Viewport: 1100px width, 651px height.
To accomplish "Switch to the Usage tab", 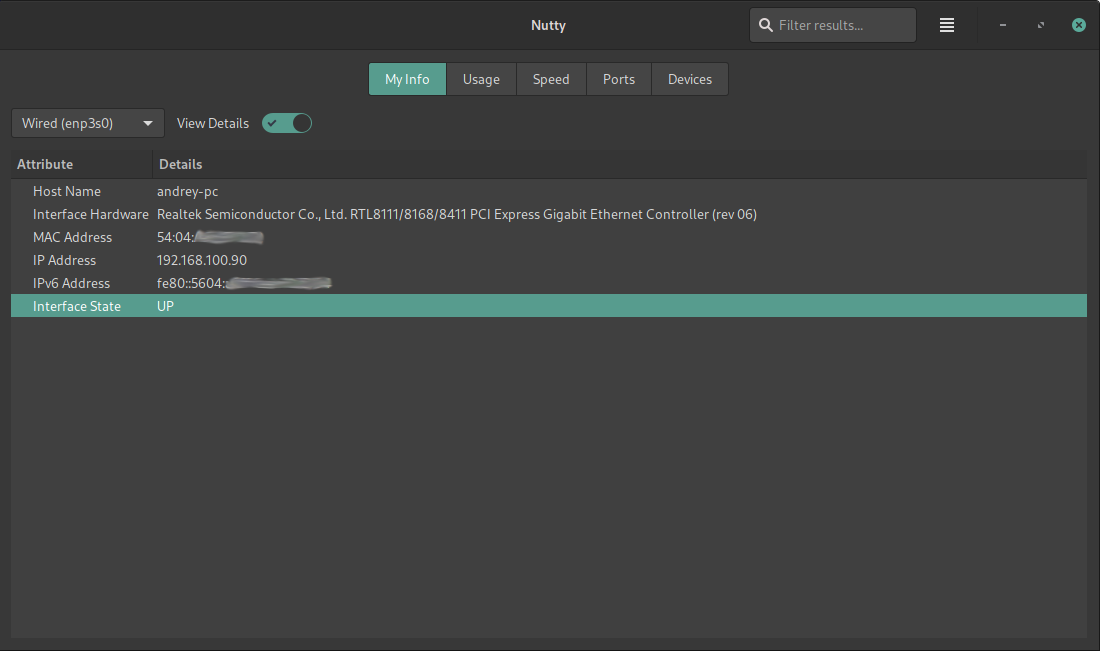I will click(x=481, y=79).
